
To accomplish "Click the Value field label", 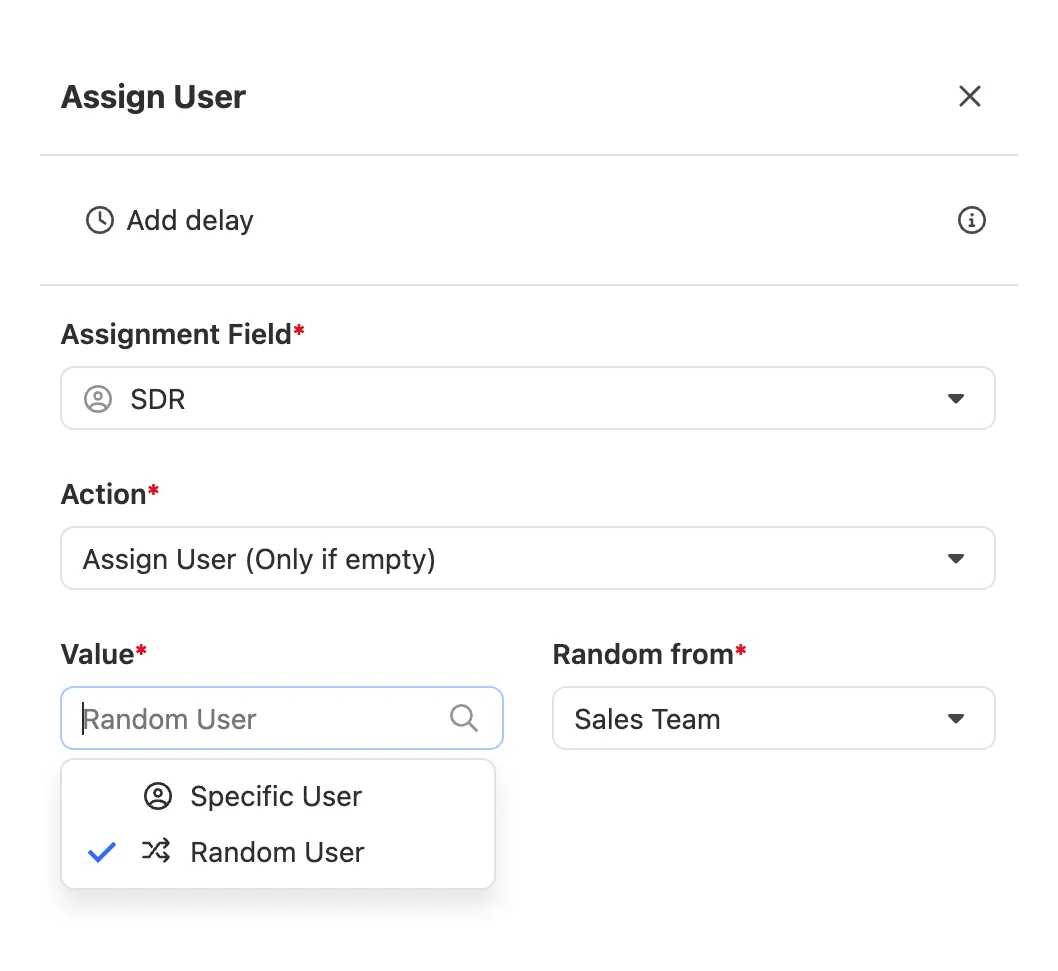I will tap(103, 655).
